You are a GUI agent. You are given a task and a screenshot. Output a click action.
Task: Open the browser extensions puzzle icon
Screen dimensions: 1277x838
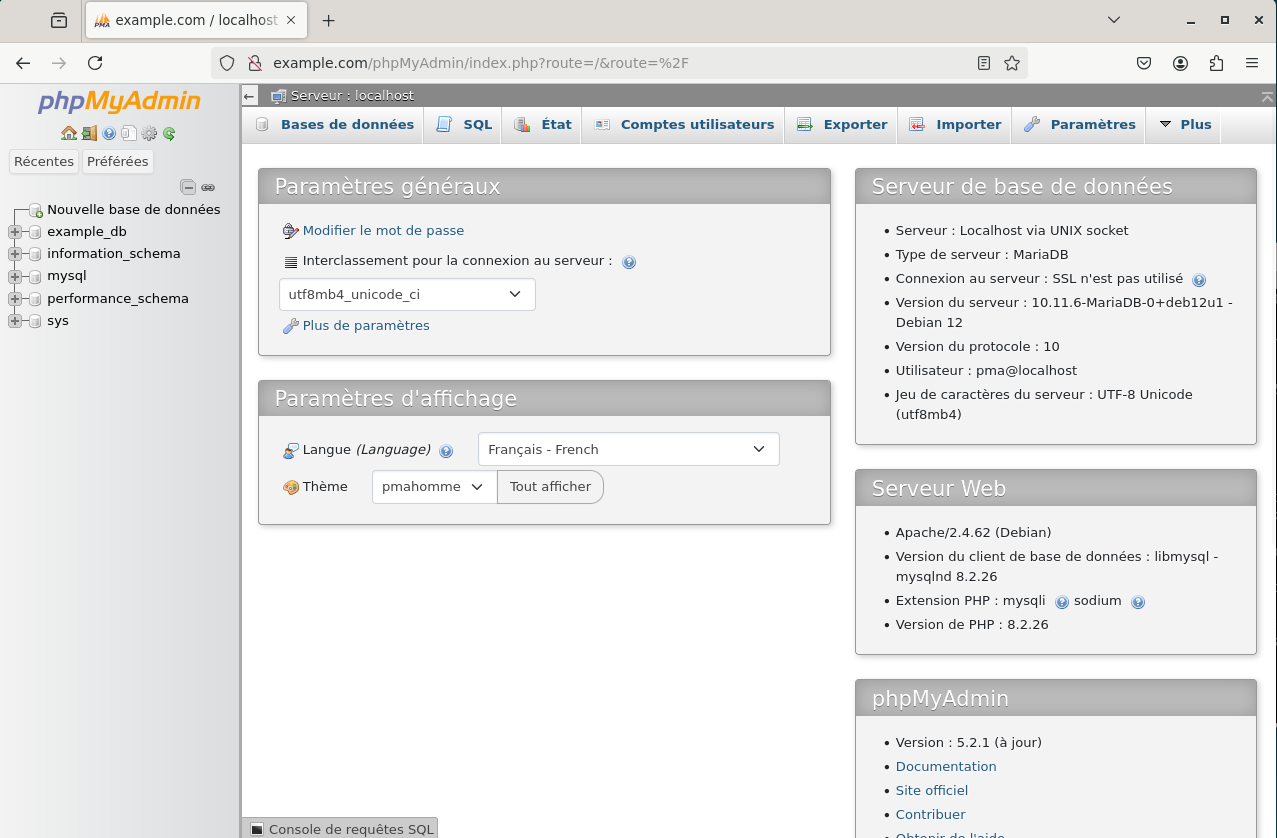1216,63
